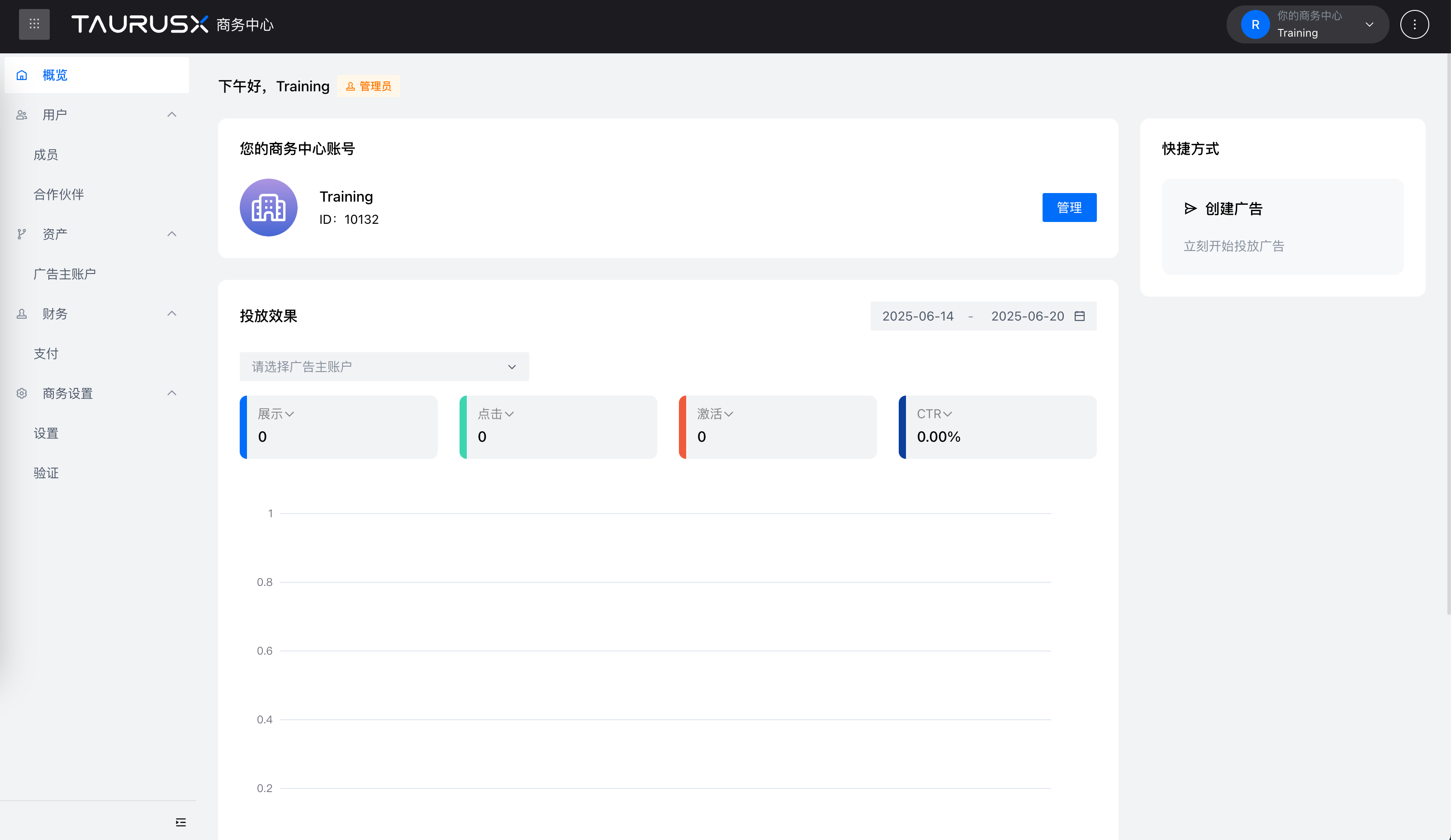
Task: Open 验证 in the sidebar
Action: [46, 473]
